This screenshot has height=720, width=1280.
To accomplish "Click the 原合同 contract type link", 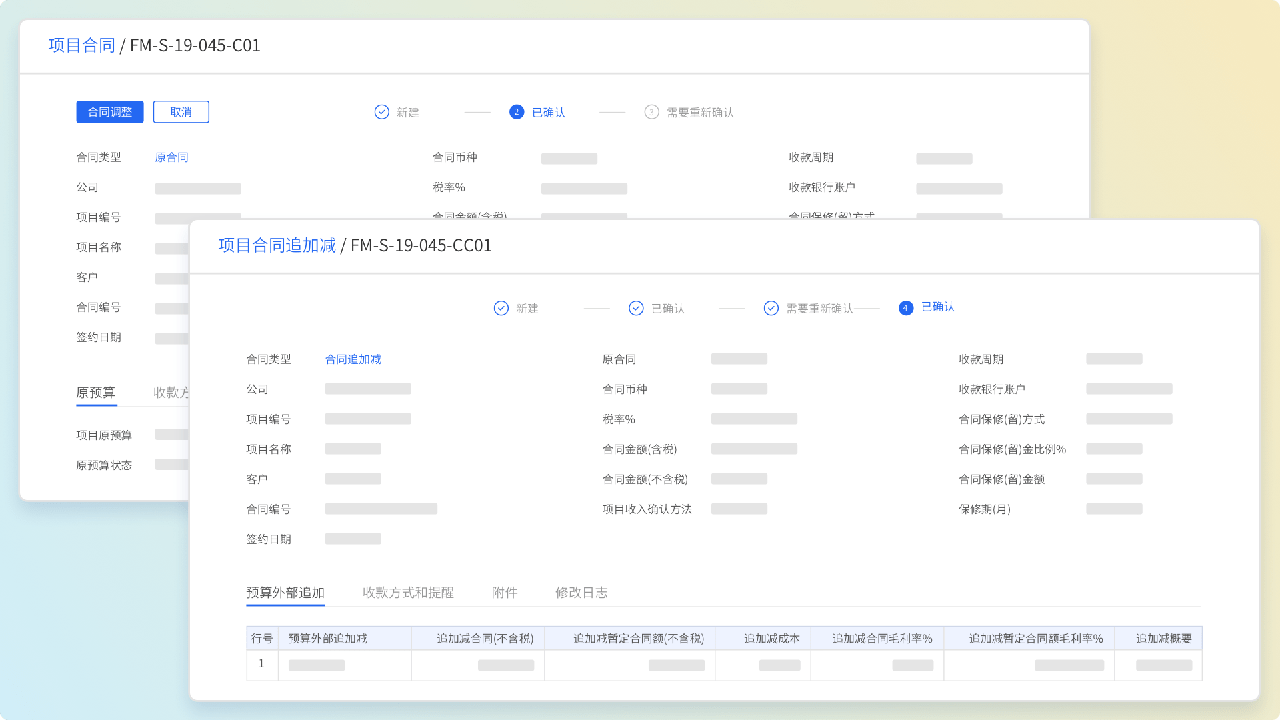I will pos(172,158).
